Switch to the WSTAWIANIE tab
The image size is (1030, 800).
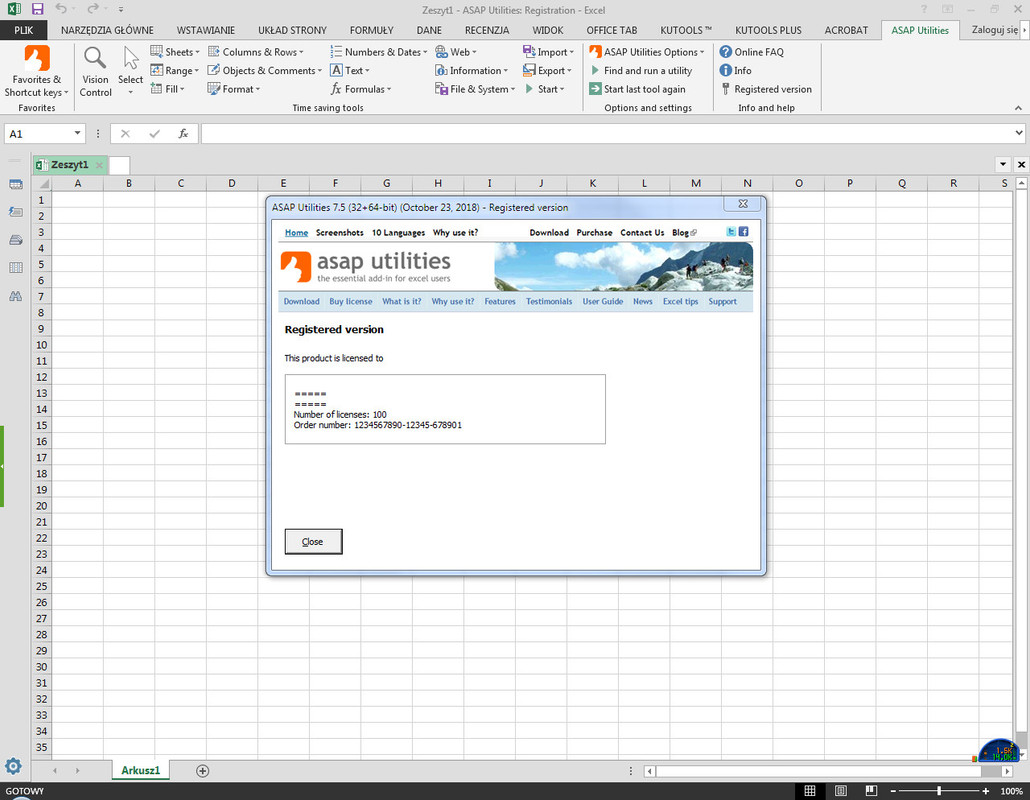206,30
